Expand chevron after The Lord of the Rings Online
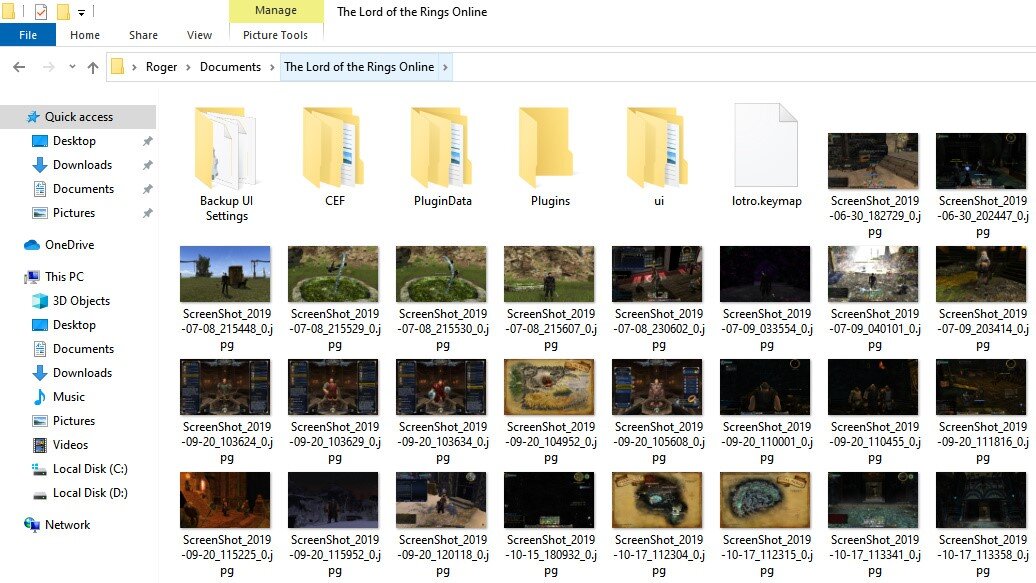The height and width of the screenshot is (583, 1036). 445,67
